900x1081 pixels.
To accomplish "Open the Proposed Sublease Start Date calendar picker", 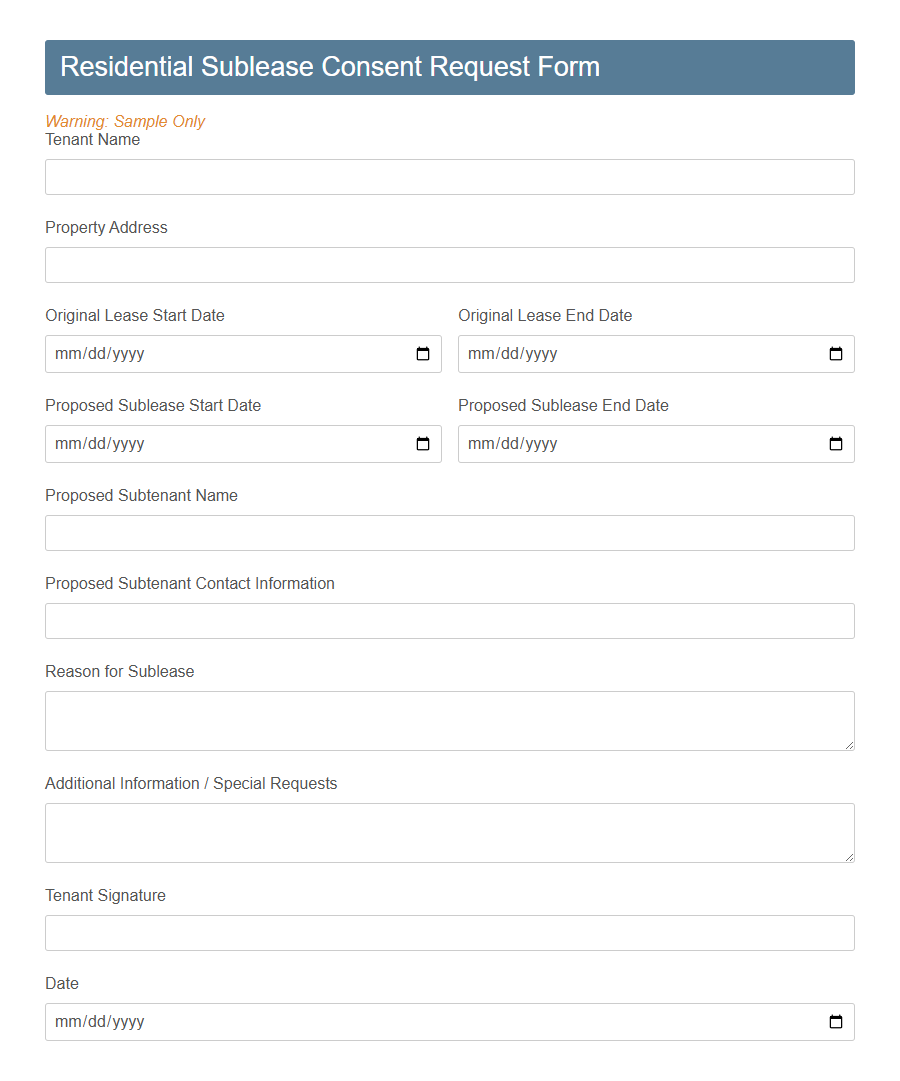I will pyautogui.click(x=424, y=443).
